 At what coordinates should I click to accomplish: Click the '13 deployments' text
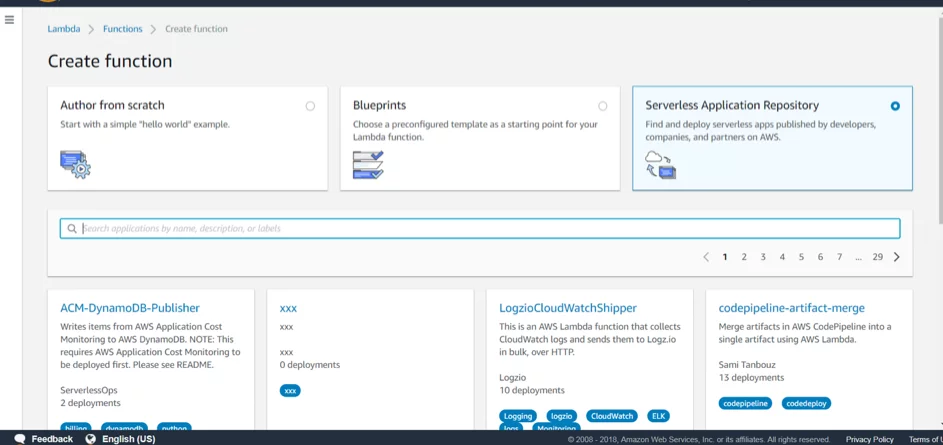coord(751,378)
